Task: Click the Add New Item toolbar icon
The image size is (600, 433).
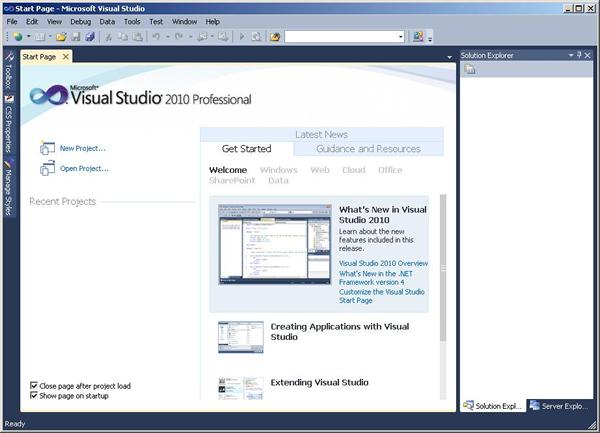Action: [40, 37]
